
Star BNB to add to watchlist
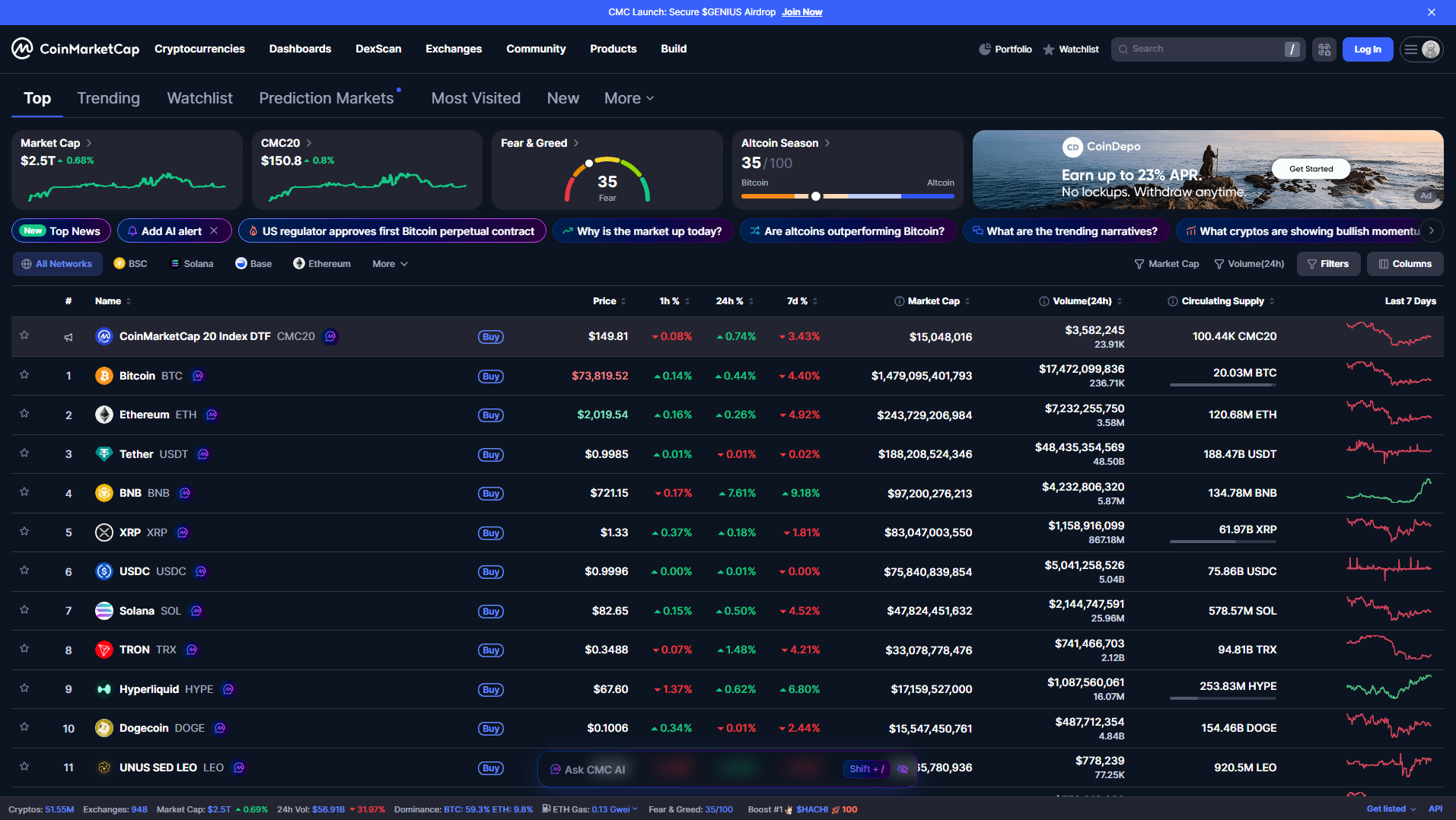coord(24,491)
